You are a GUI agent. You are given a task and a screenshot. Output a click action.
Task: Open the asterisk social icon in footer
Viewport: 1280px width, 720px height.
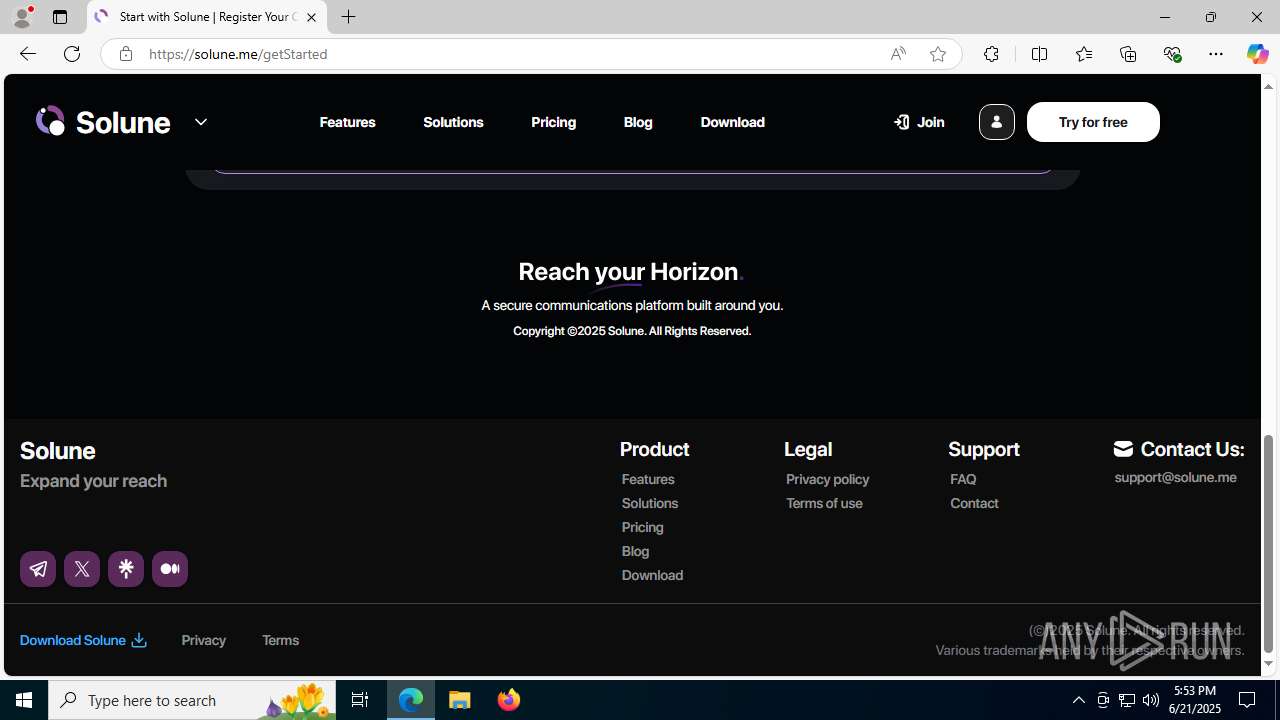[126, 569]
